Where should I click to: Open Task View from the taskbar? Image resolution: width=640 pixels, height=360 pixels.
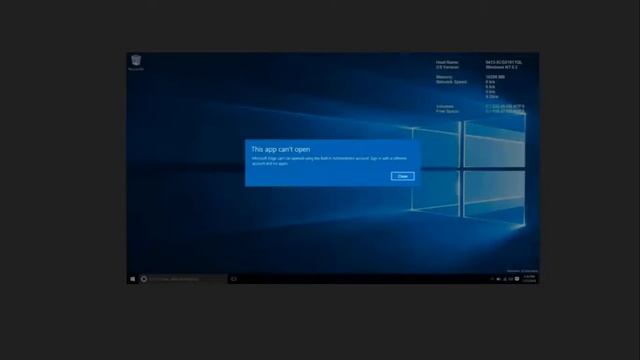click(x=234, y=279)
